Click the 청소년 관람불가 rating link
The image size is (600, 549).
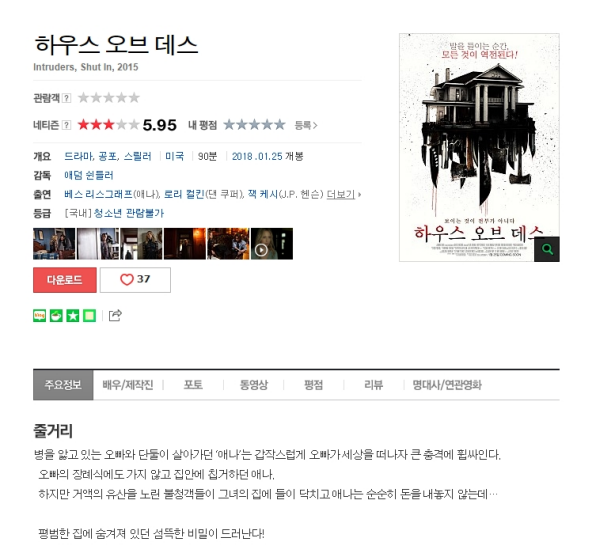[129, 213]
